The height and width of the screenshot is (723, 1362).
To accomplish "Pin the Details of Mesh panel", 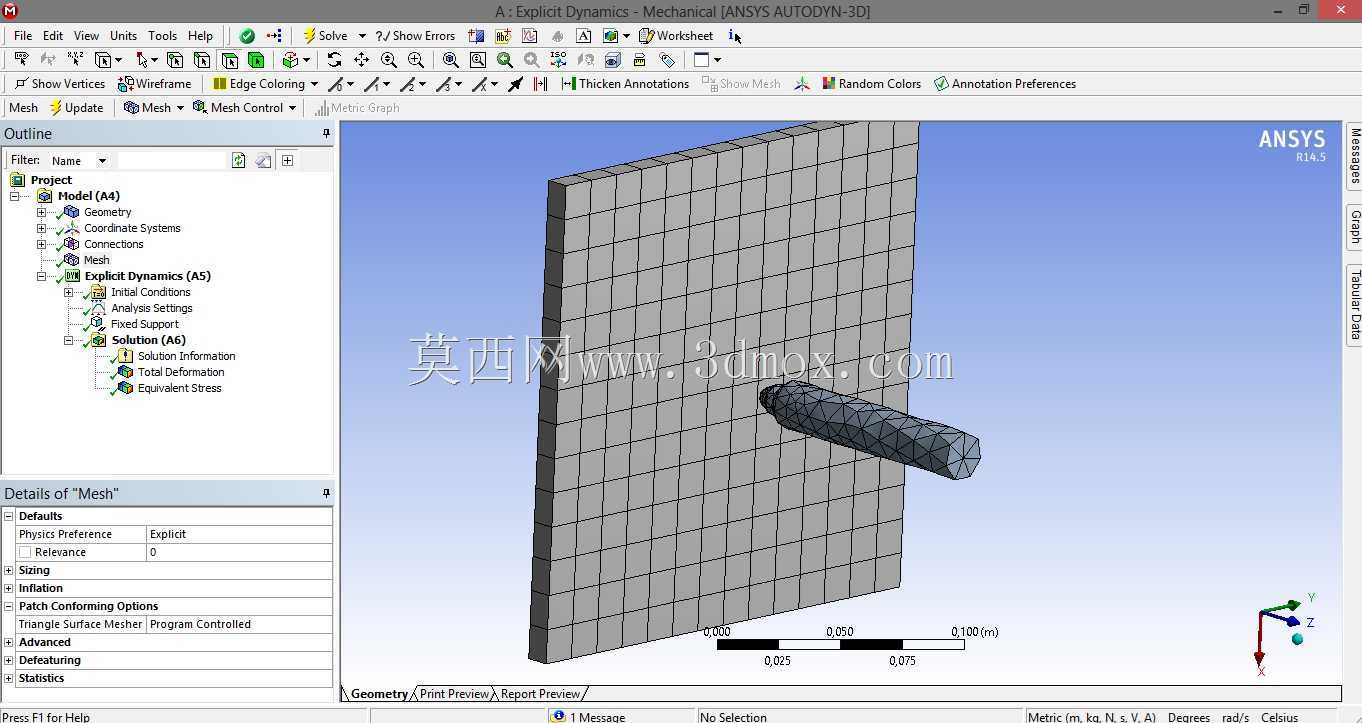I will pos(326,493).
